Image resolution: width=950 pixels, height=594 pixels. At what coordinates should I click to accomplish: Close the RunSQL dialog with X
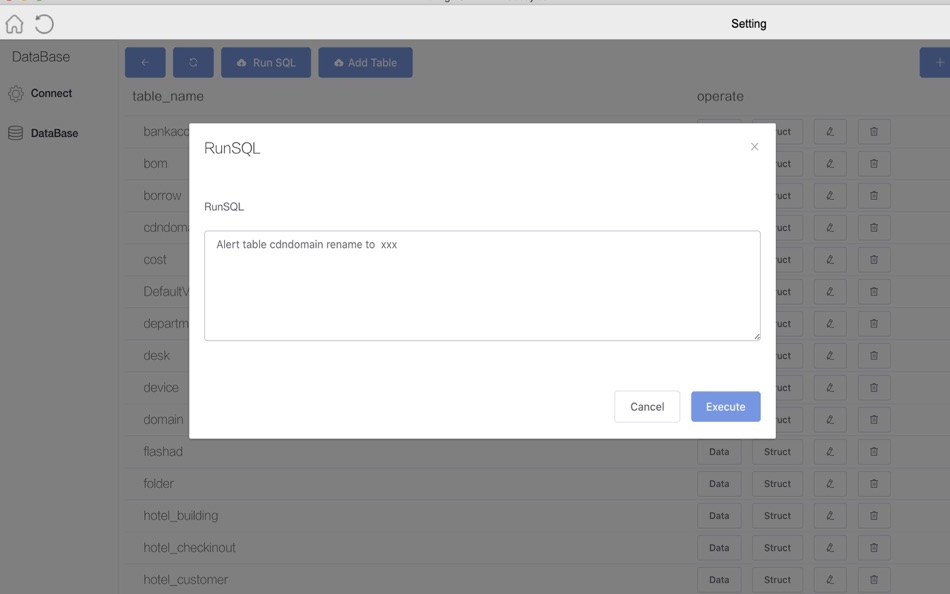pos(754,147)
